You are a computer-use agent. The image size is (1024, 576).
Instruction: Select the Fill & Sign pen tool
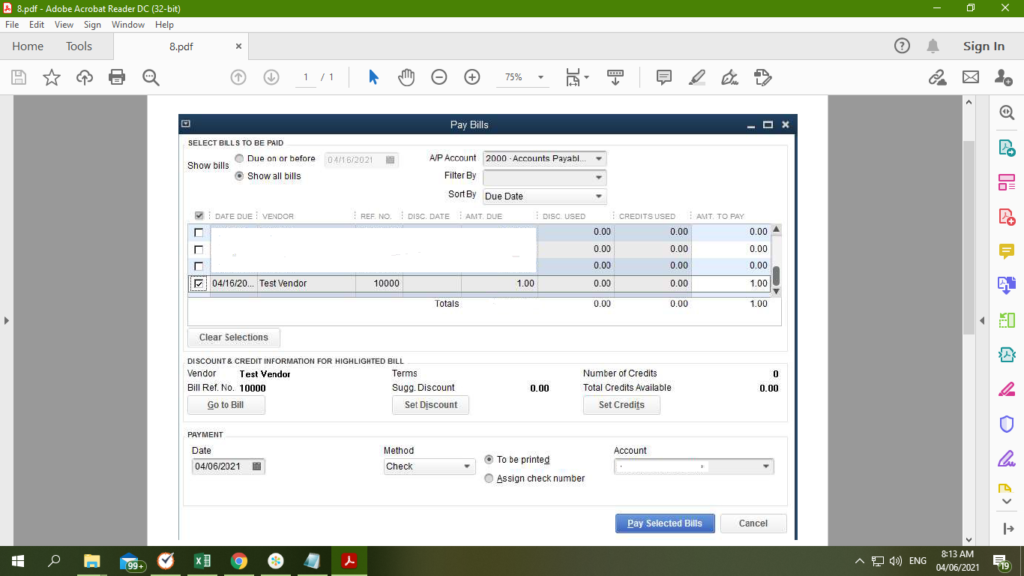tap(729, 77)
